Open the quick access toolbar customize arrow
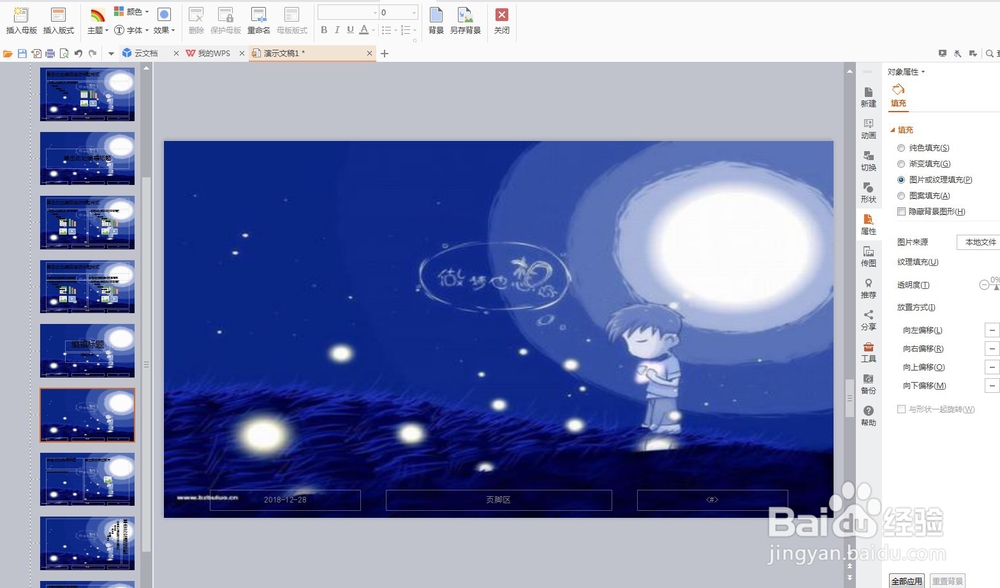The width and height of the screenshot is (1000, 588). click(110, 54)
